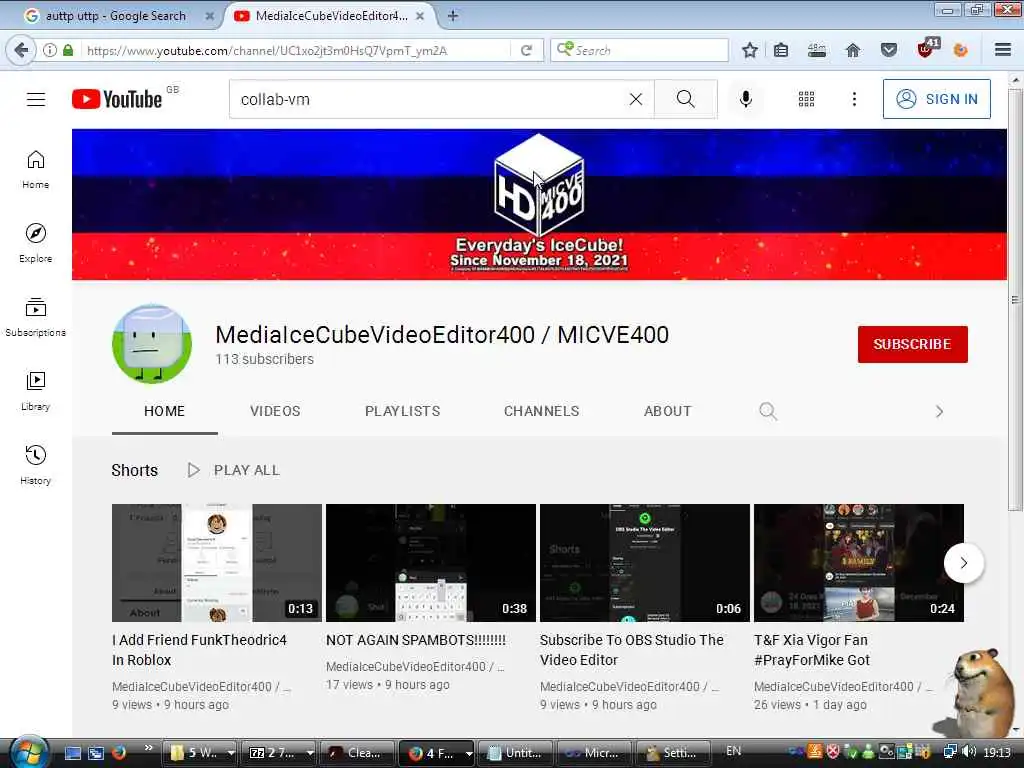Open the NOT AGAIN SPAMBOTS video title
Screen dimensions: 1024x768
pyautogui.click(x=416, y=640)
